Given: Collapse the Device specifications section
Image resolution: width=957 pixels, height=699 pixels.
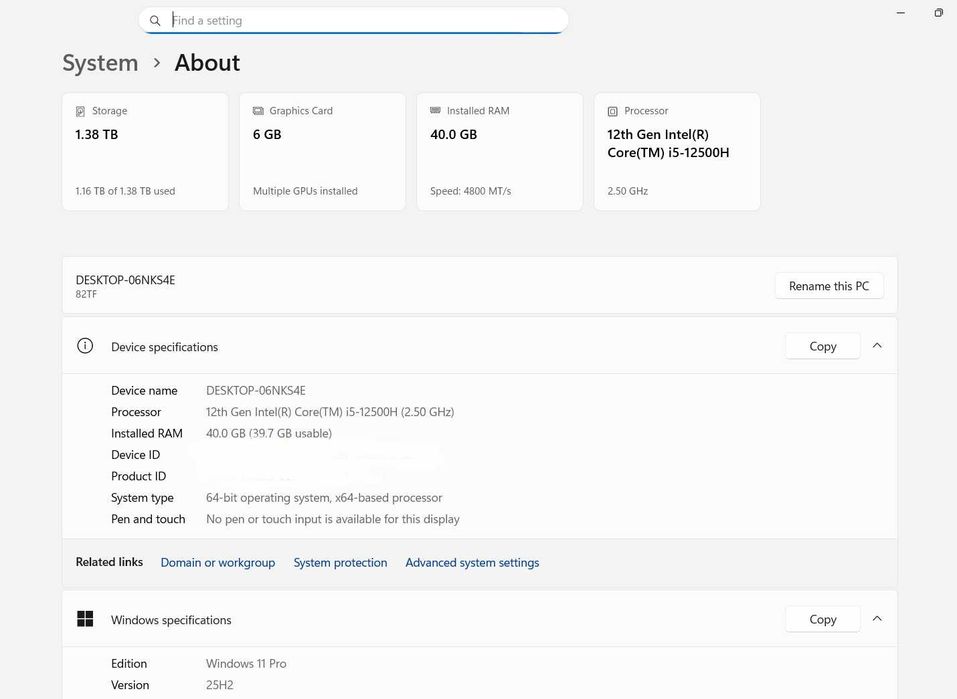Looking at the screenshot, I should (877, 346).
